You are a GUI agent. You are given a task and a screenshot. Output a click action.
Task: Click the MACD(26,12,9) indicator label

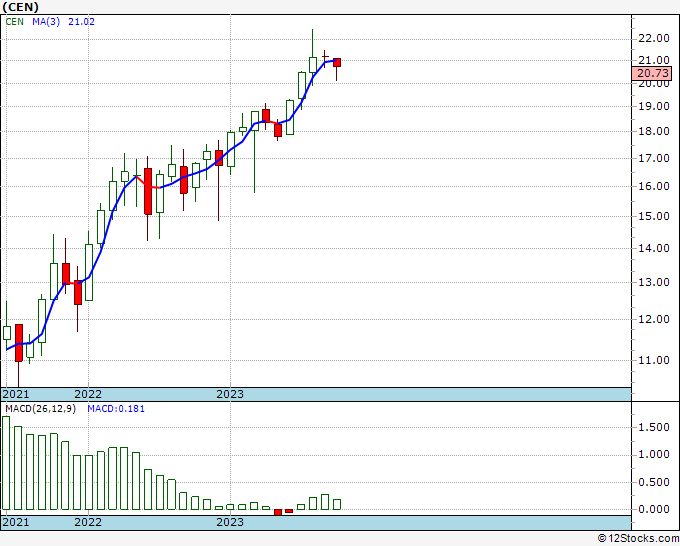40,409
